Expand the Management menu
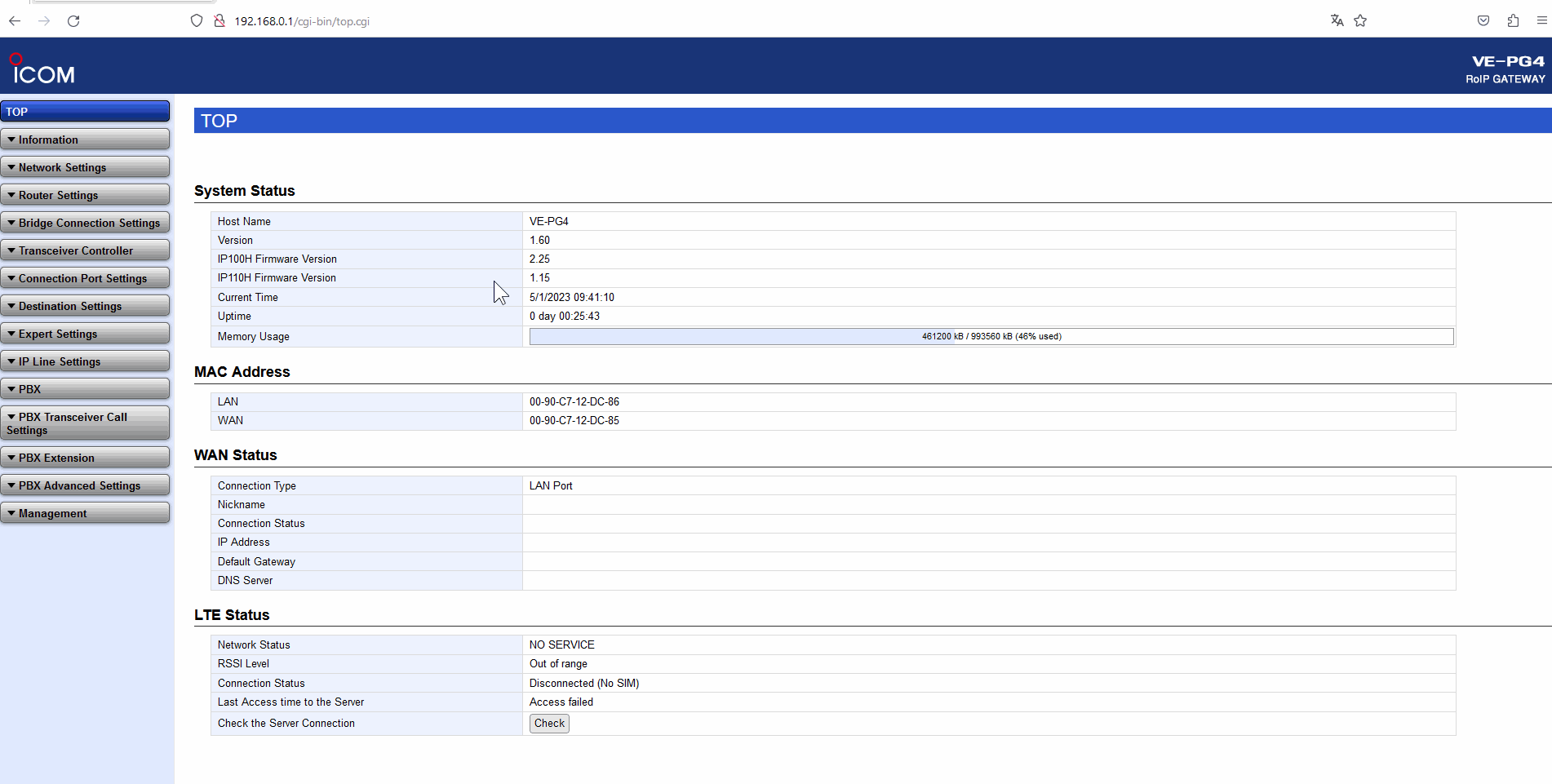The image size is (1552, 784). coord(85,513)
